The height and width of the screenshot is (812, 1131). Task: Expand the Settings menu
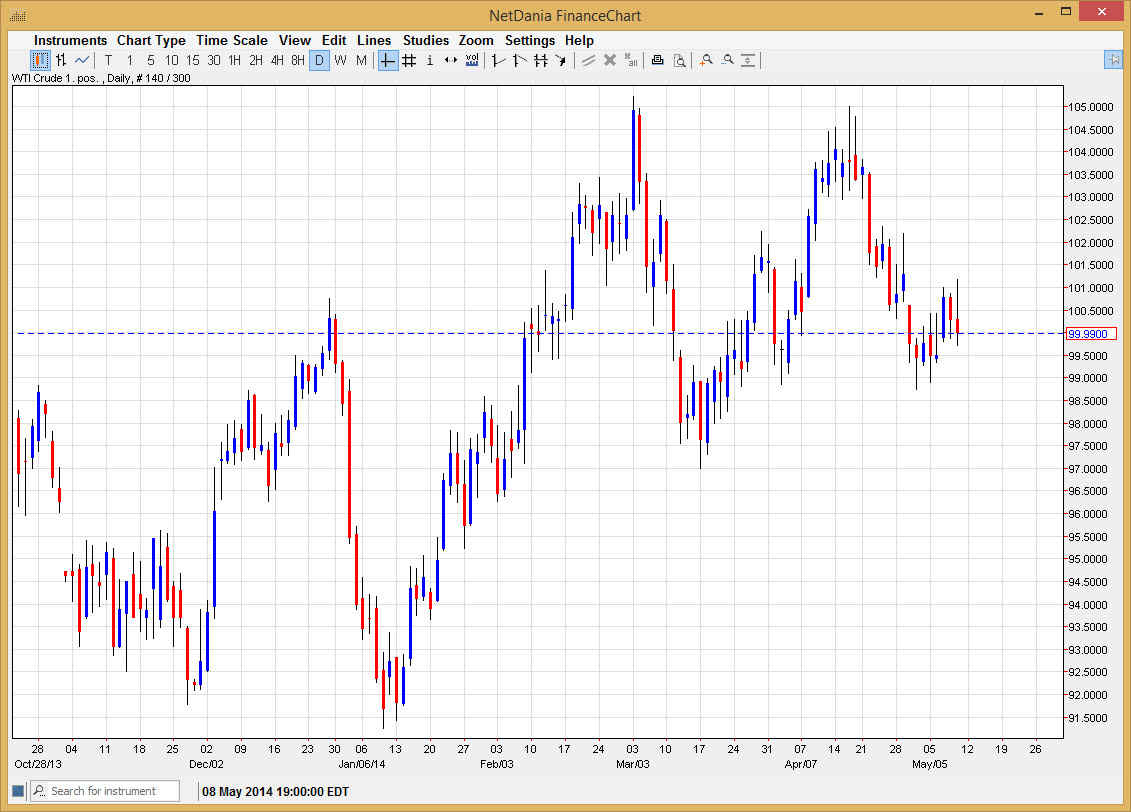coord(530,40)
